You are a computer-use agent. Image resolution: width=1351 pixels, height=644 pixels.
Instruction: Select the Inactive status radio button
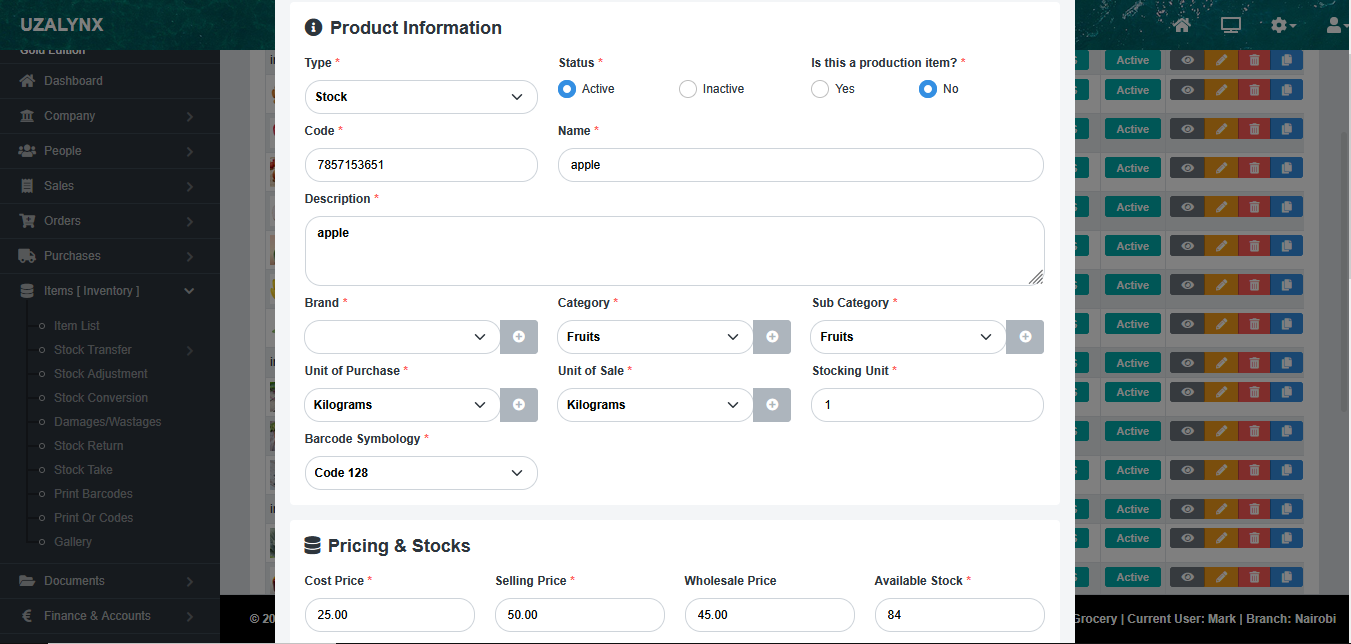[x=688, y=89]
